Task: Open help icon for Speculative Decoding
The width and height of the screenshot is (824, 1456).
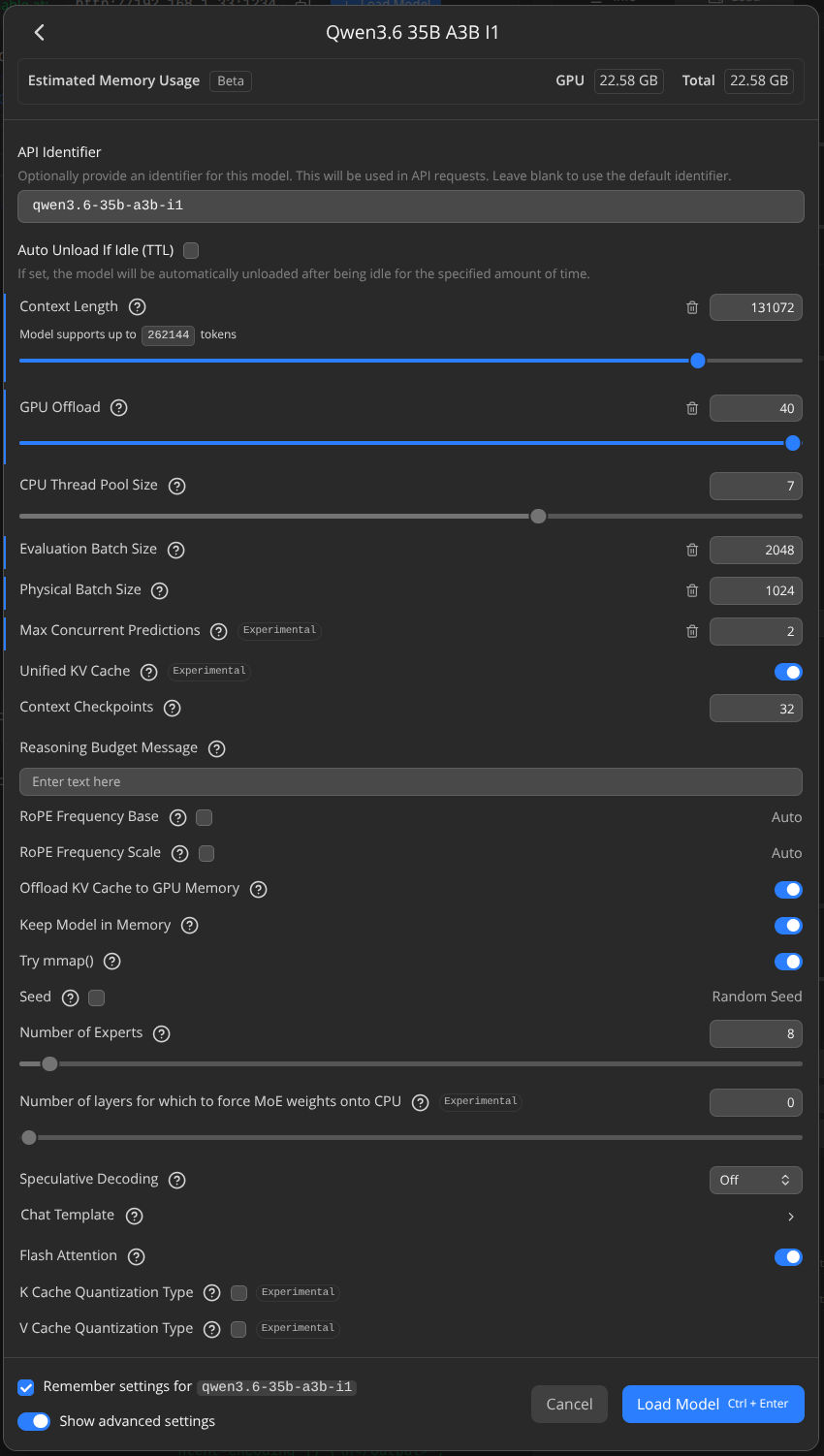Action: [x=177, y=1180]
